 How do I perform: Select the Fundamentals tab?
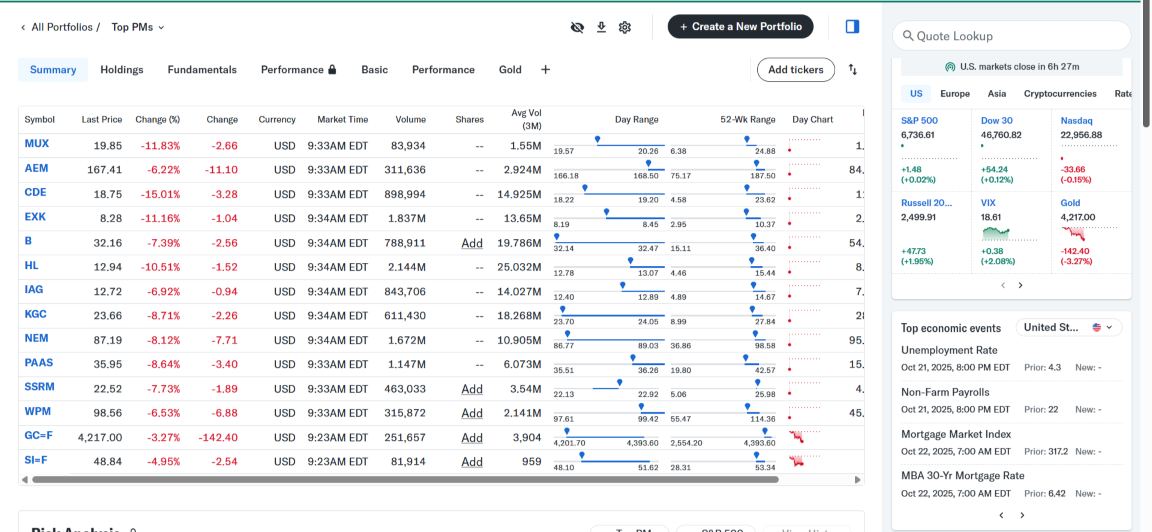point(202,70)
